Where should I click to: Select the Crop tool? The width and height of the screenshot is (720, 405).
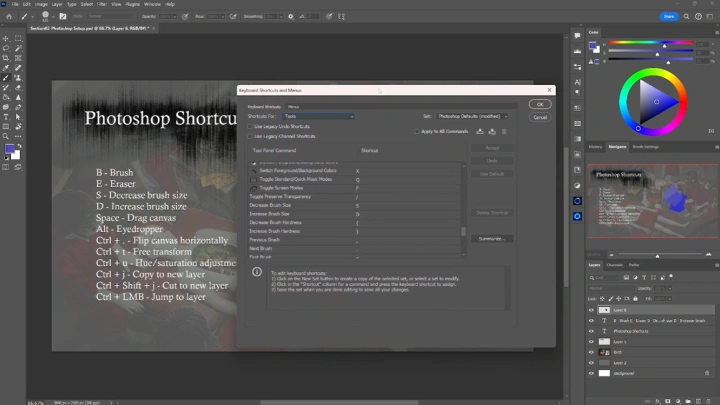click(6, 58)
